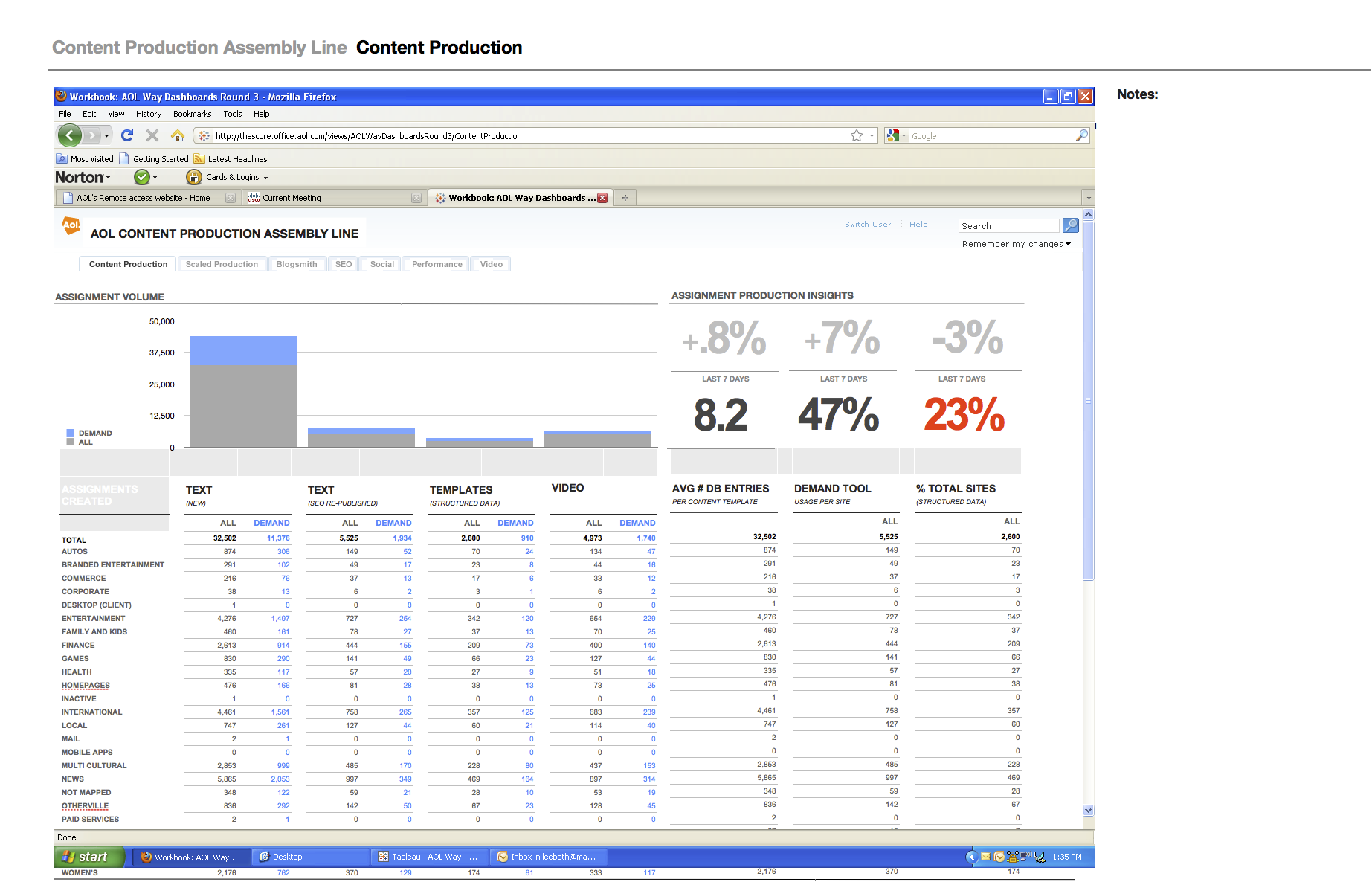
Task: Click the Norton green checkmark icon
Action: point(141,177)
